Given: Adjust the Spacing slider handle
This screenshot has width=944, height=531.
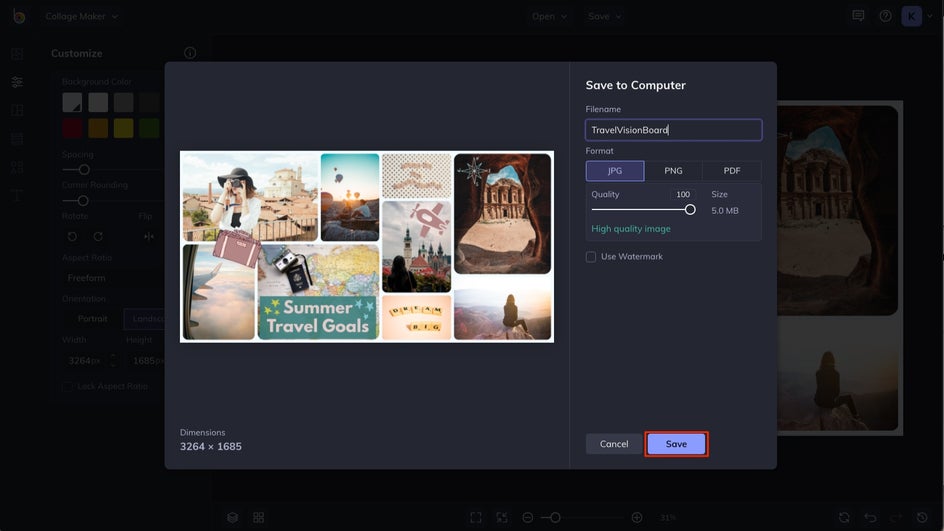Looking at the screenshot, I should click(x=84, y=170).
